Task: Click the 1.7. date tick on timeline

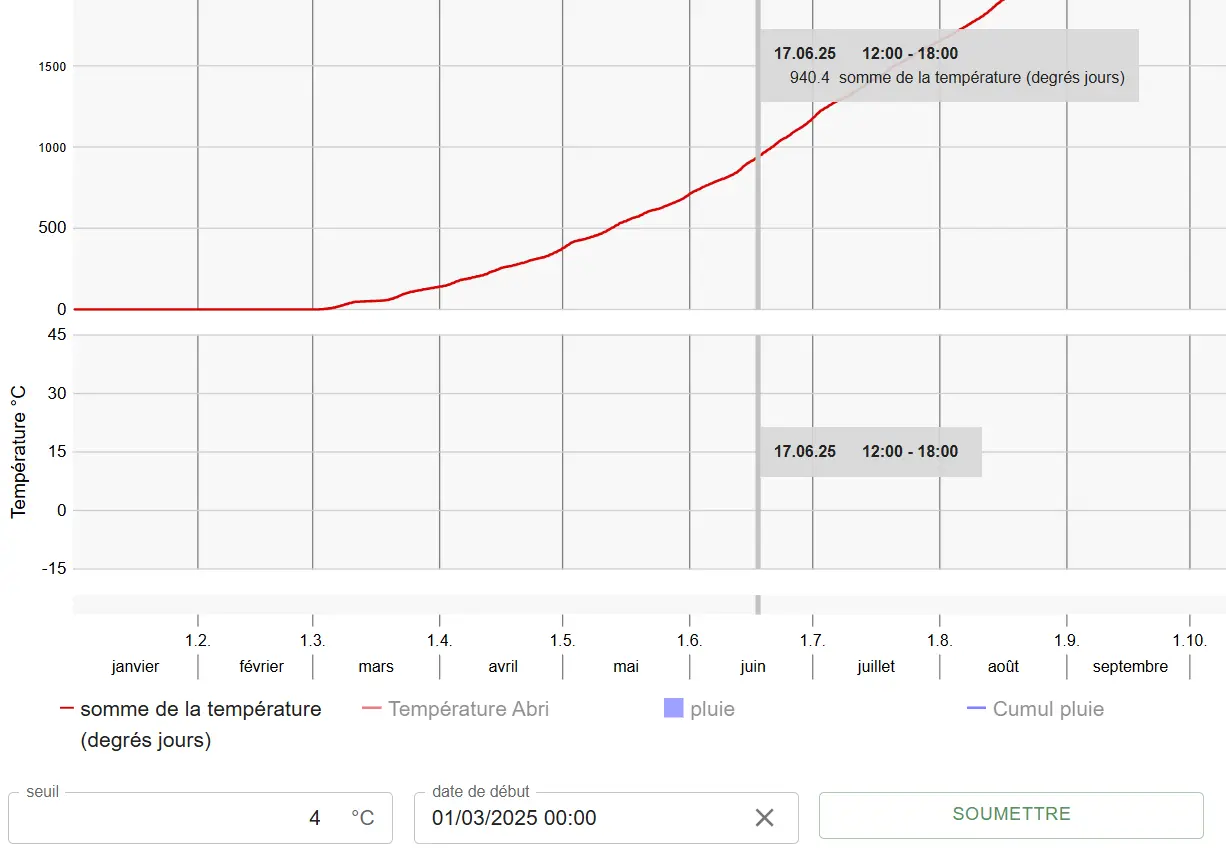Action: point(812,640)
